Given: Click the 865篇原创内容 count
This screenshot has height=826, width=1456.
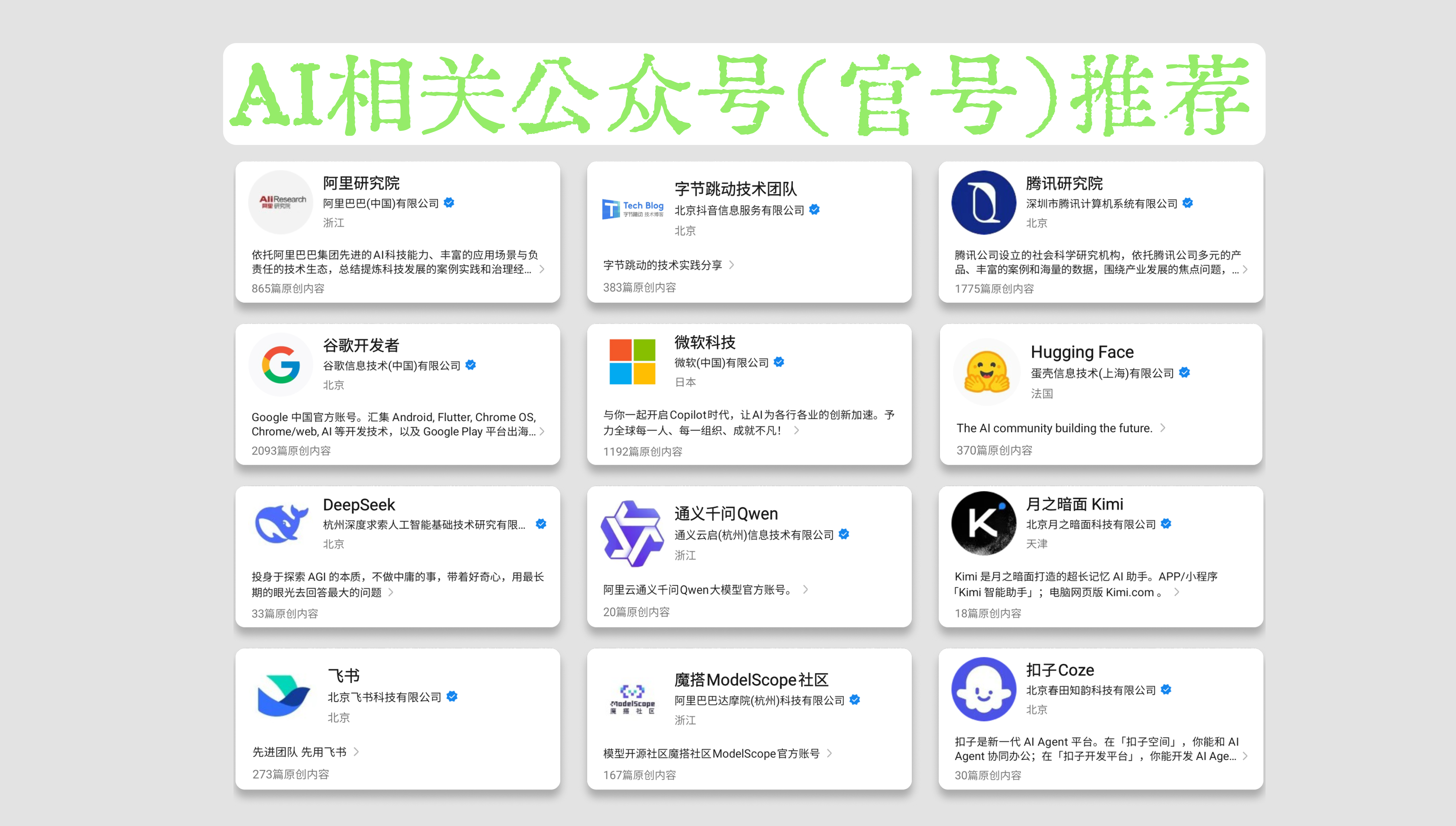Looking at the screenshot, I should [x=288, y=288].
